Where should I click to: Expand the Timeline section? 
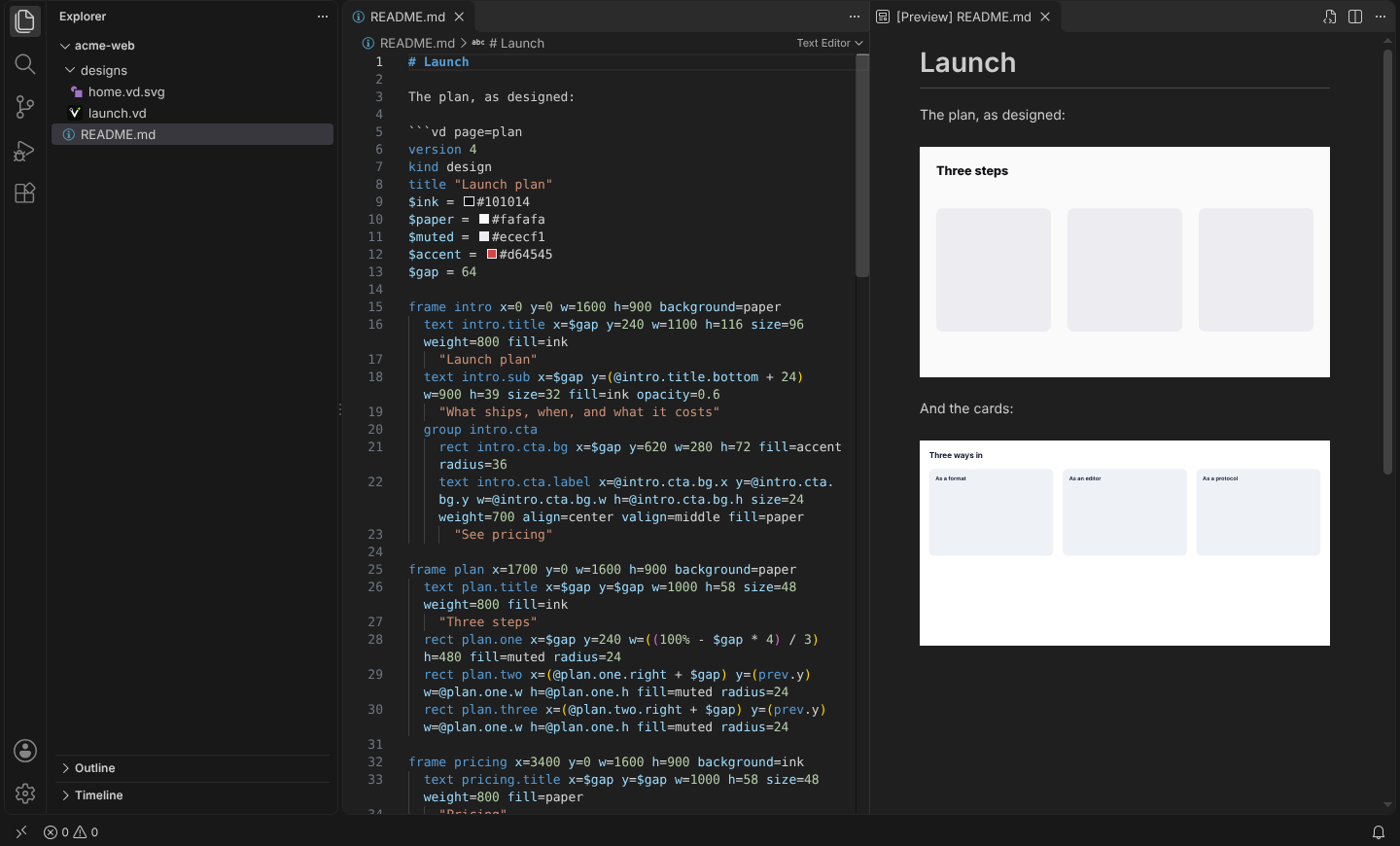(x=65, y=795)
